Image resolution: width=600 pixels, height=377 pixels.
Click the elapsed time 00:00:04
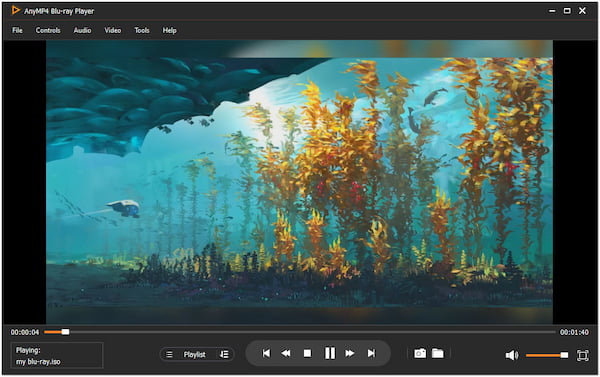[x=25, y=332]
